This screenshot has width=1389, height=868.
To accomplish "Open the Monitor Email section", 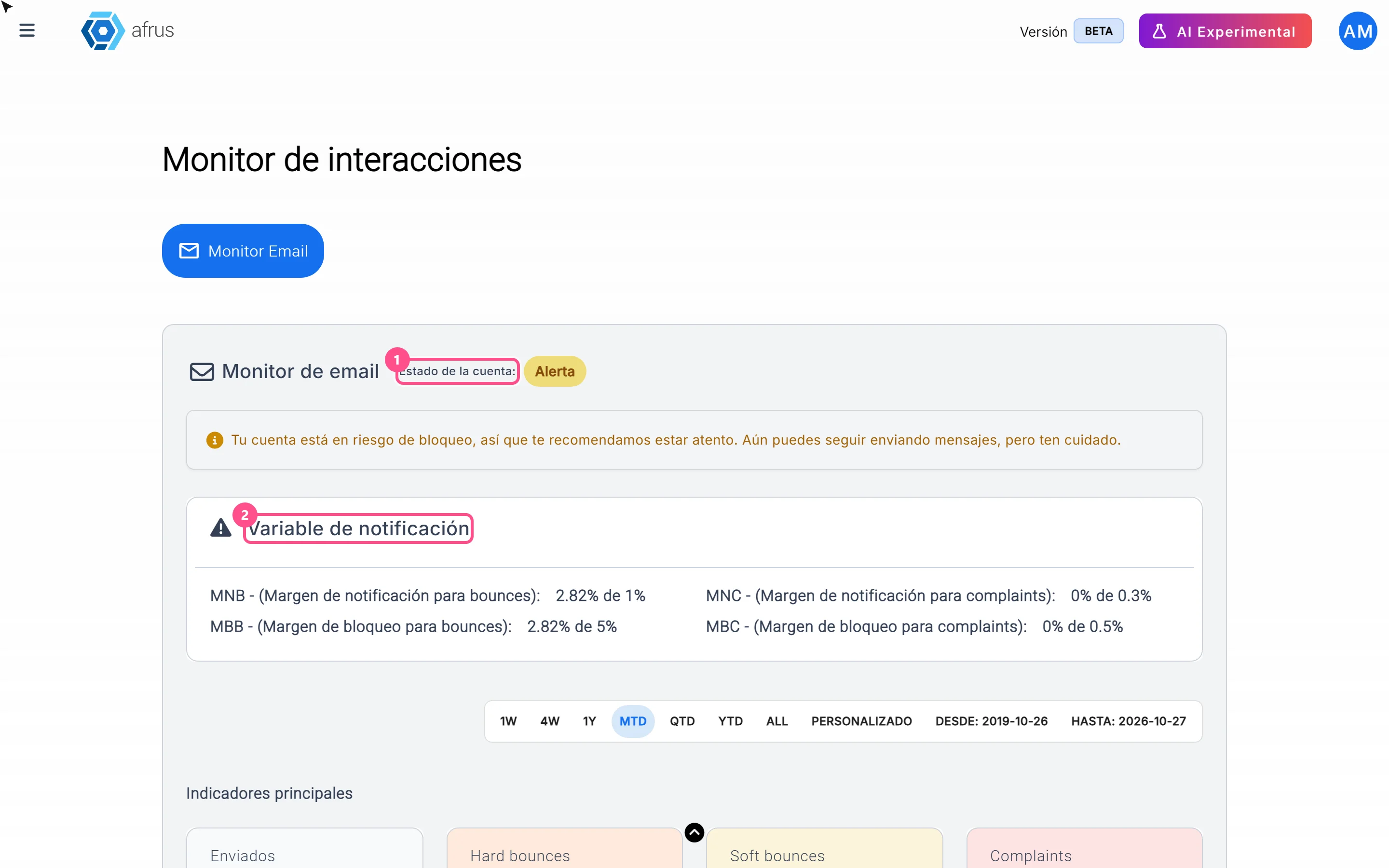I will tap(243, 251).
